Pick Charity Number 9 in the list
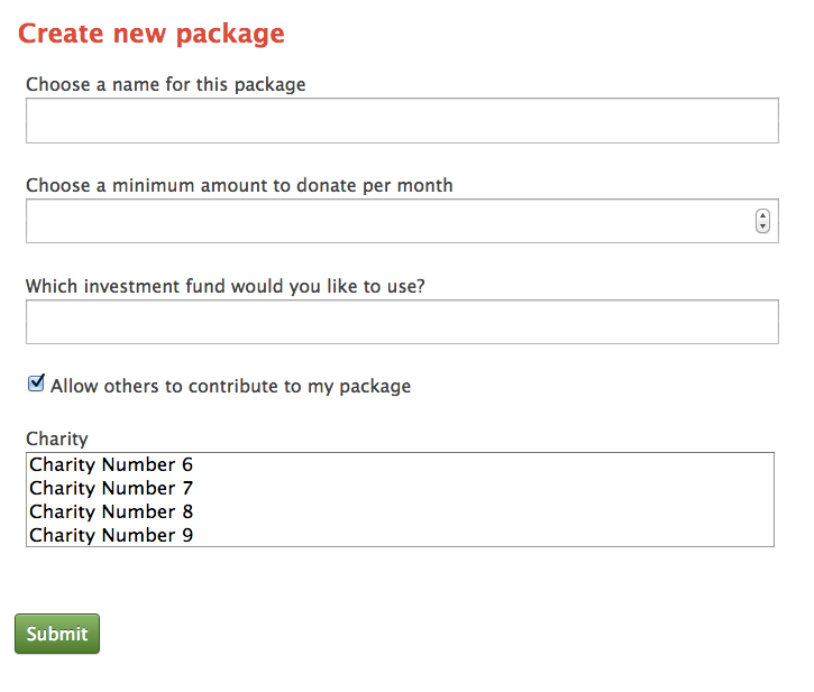Screen dimensions: 814x692 [111, 535]
